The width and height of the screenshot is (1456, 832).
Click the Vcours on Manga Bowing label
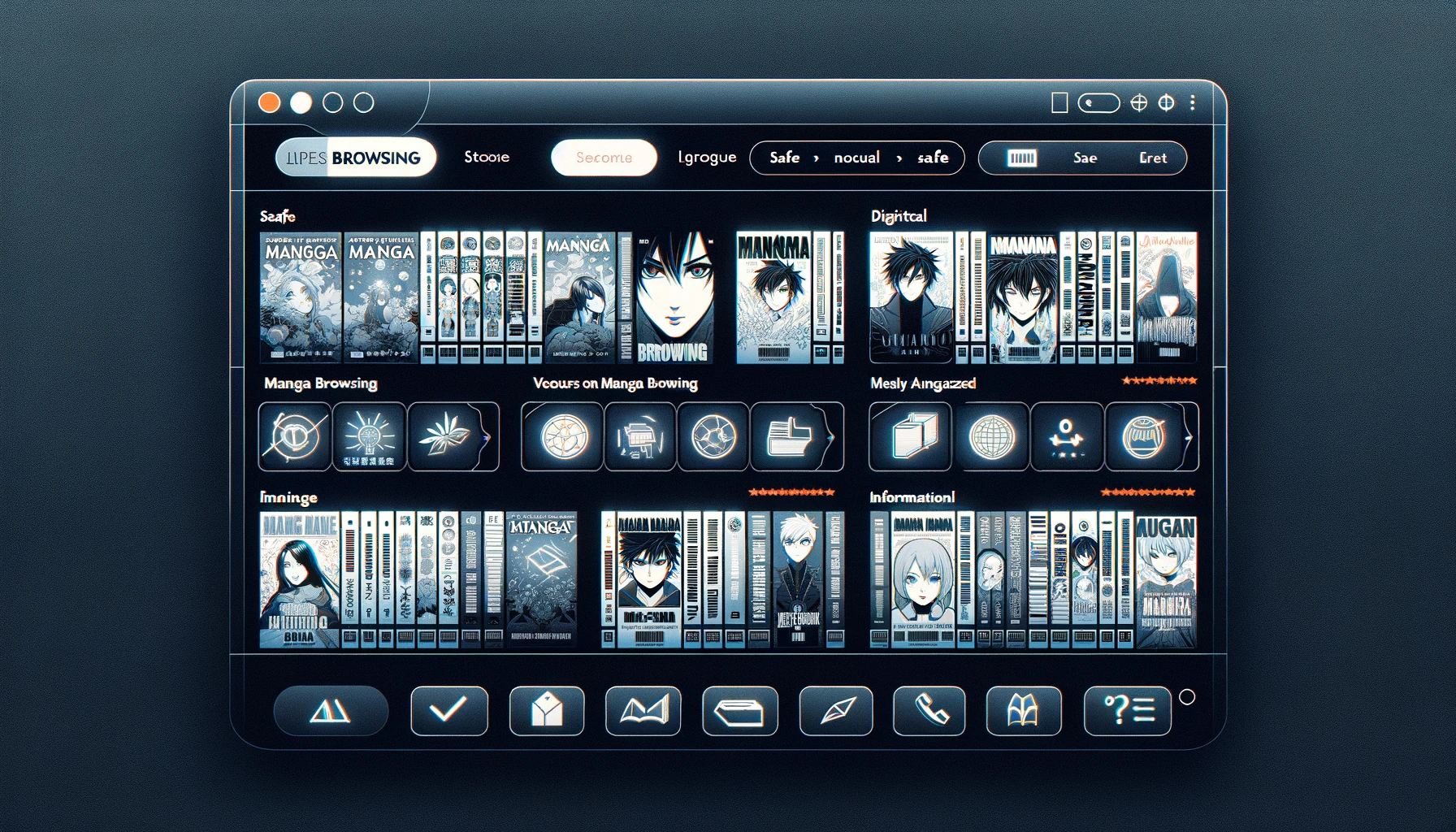point(615,383)
